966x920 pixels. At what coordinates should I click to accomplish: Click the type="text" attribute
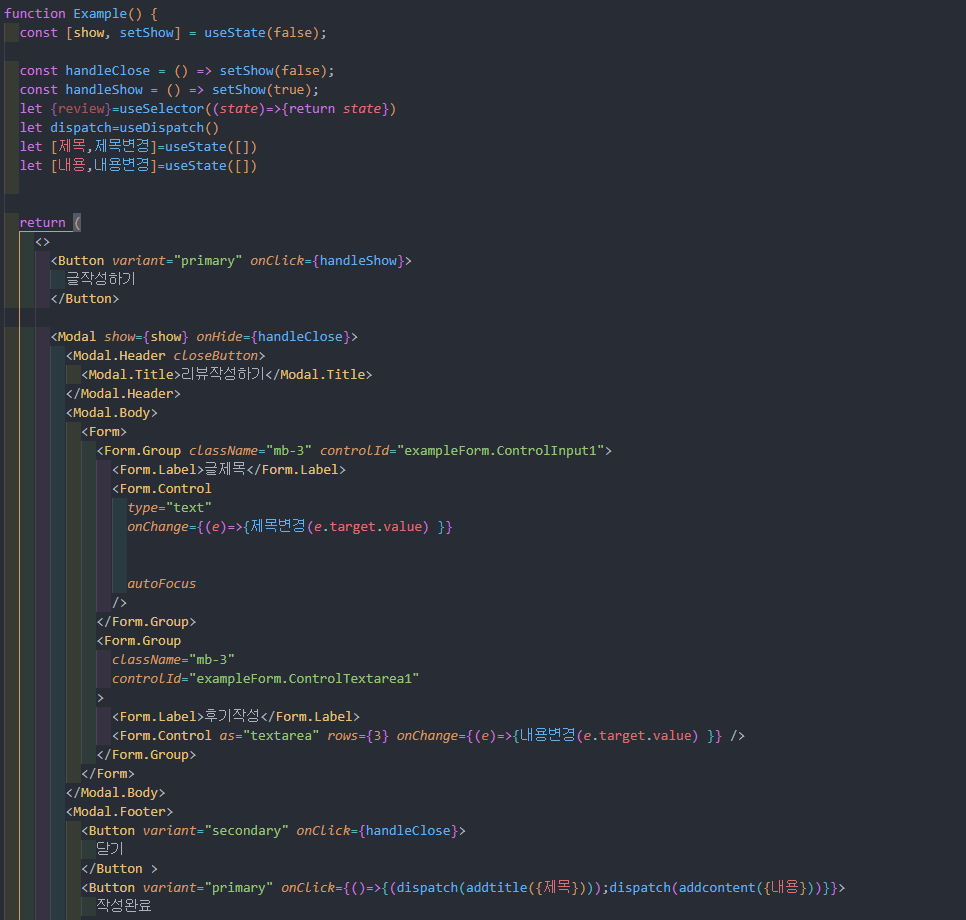point(169,508)
